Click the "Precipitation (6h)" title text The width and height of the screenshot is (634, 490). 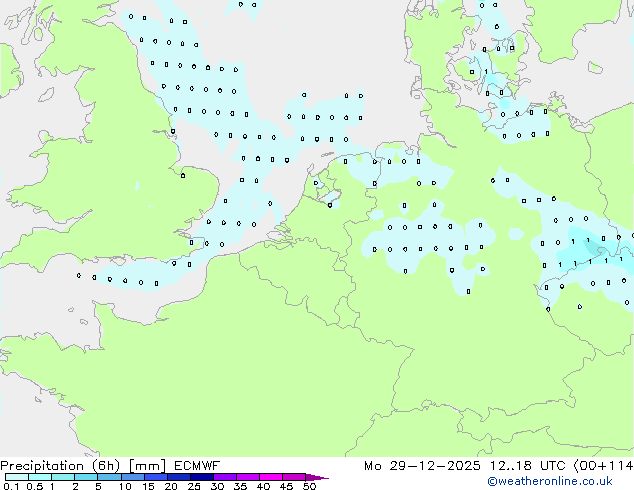click(x=60, y=466)
